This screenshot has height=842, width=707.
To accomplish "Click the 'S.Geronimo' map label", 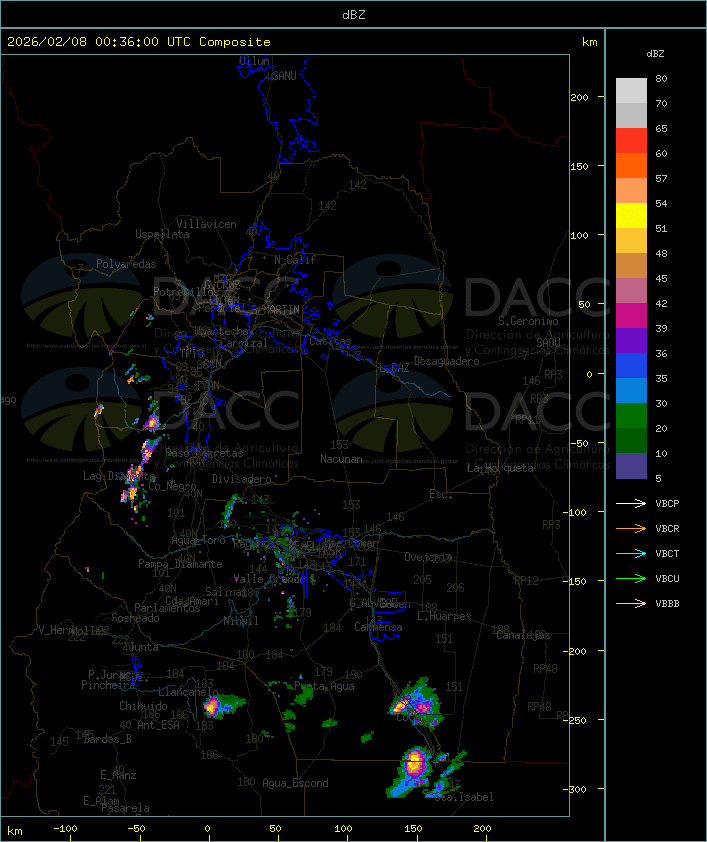I will (x=528, y=321).
